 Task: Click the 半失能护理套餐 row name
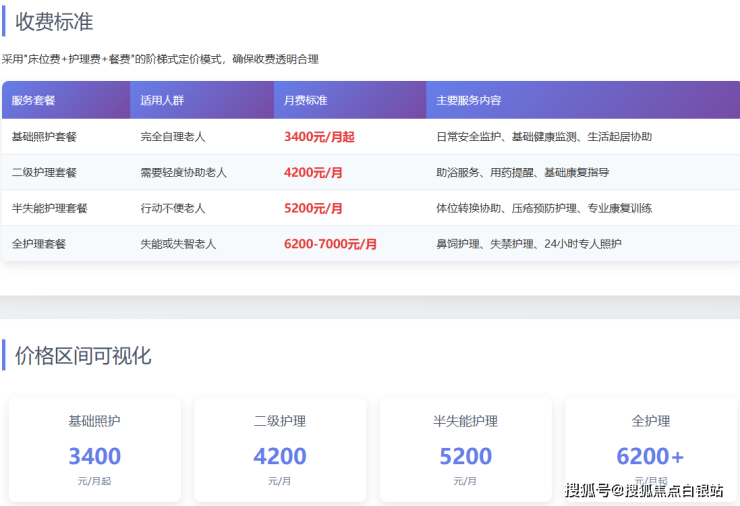click(49, 209)
